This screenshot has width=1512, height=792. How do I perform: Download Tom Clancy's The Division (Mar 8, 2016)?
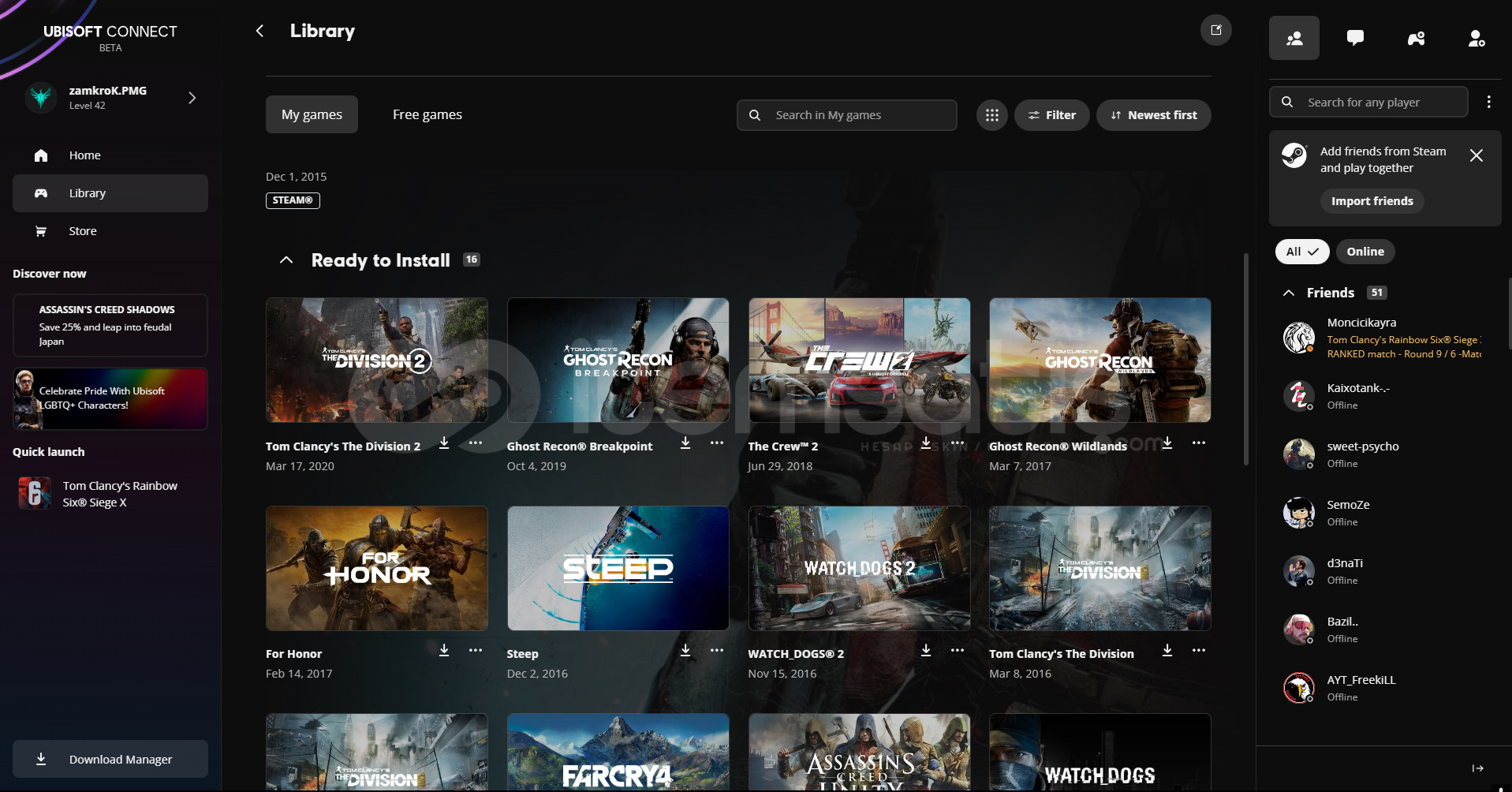coord(1167,650)
